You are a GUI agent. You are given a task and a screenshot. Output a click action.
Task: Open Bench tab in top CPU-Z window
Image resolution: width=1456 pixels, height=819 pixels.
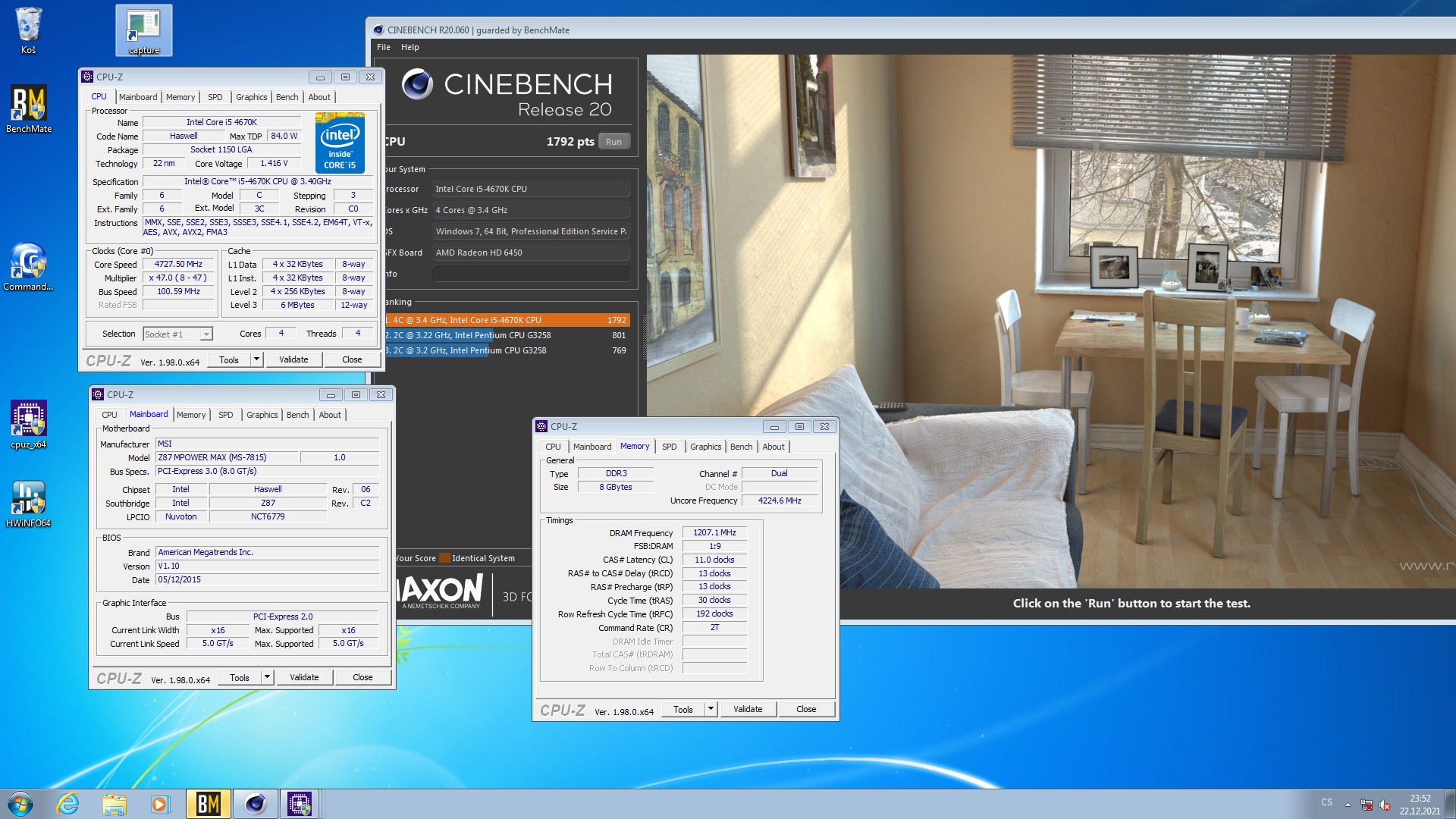coord(287,97)
